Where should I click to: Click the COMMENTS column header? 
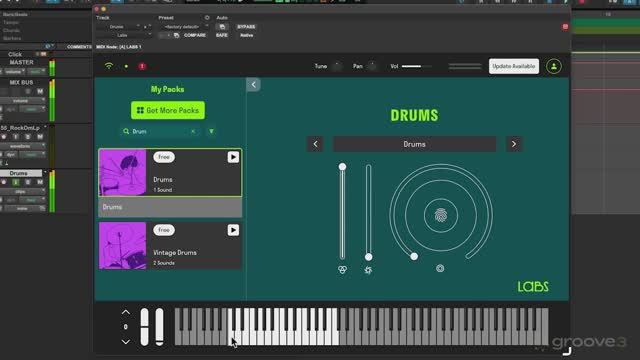[x=79, y=47]
